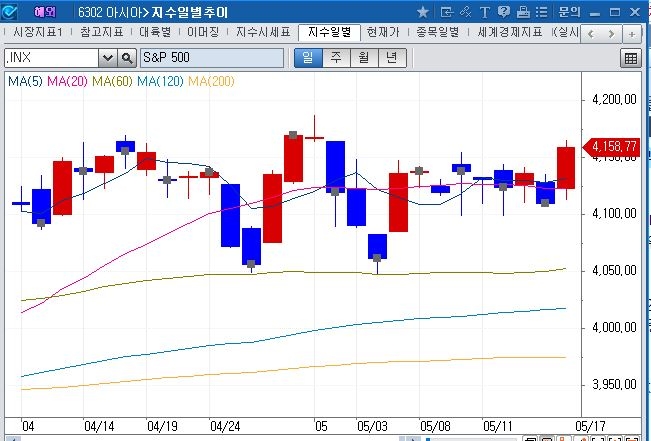Click the MA(200) indicator label
This screenshot has height=441, width=651.
211,81
